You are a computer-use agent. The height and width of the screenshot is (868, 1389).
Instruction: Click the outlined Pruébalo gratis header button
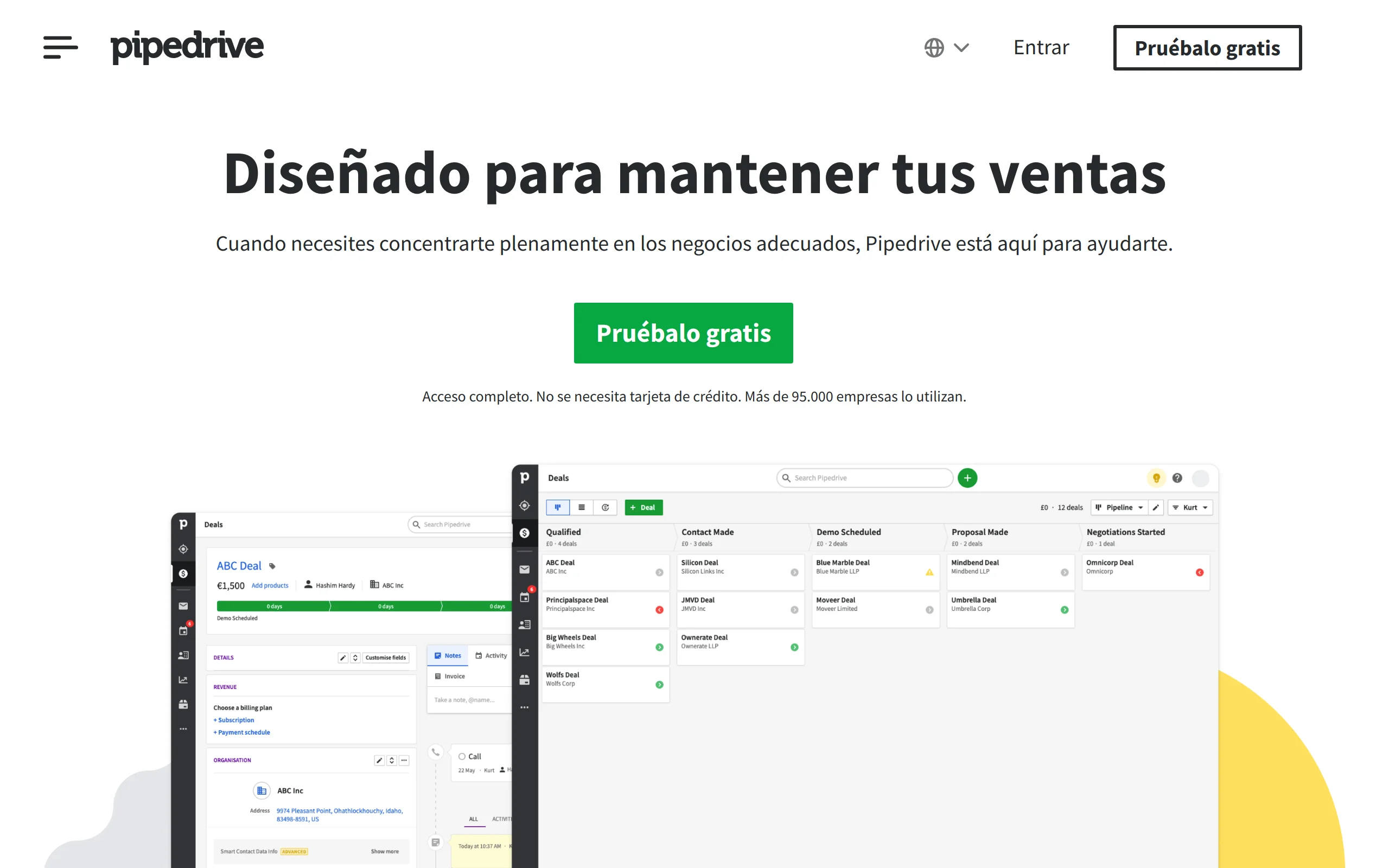(1207, 48)
